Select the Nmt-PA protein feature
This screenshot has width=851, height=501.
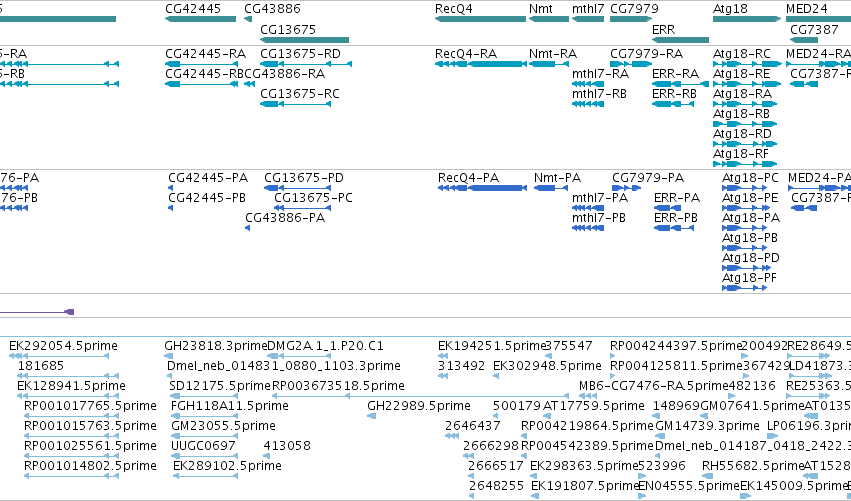coord(551,188)
